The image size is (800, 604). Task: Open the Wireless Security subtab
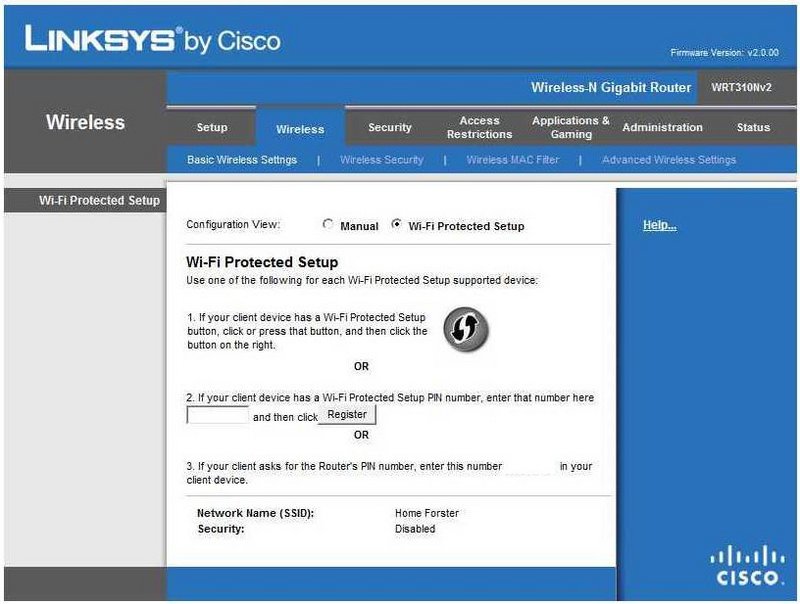point(382,160)
